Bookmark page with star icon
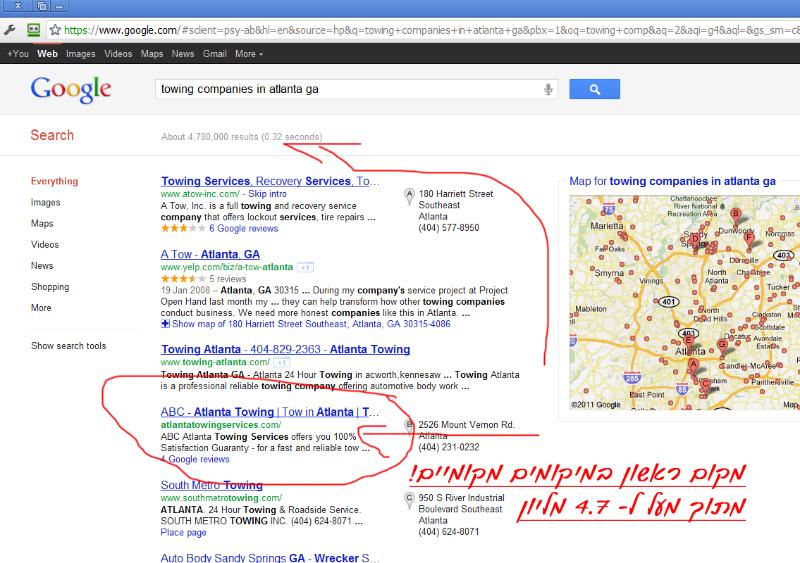This screenshot has width=800, height=563. tap(55, 30)
